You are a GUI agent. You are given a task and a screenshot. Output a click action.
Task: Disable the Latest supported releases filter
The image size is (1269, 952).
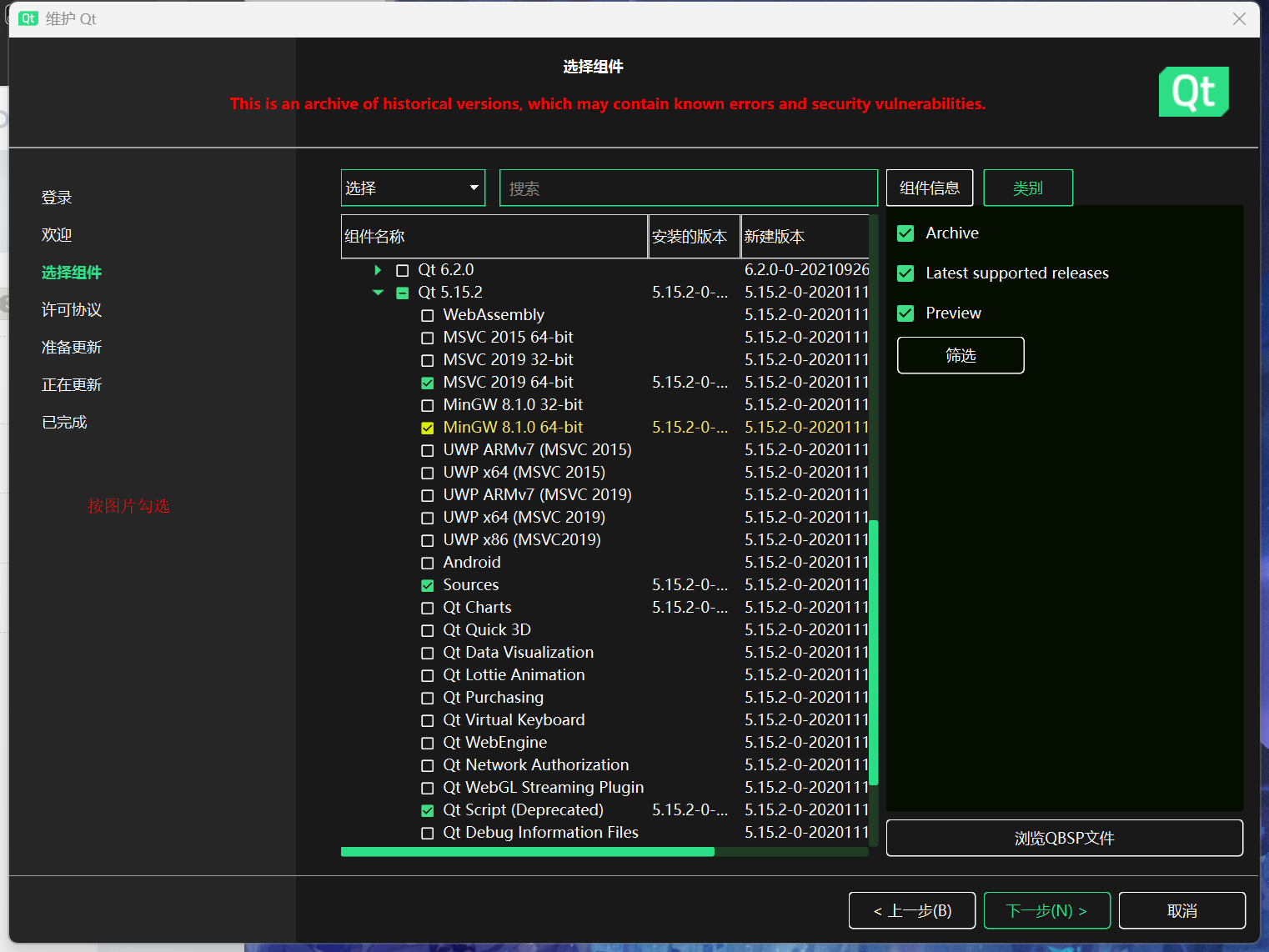pos(905,273)
